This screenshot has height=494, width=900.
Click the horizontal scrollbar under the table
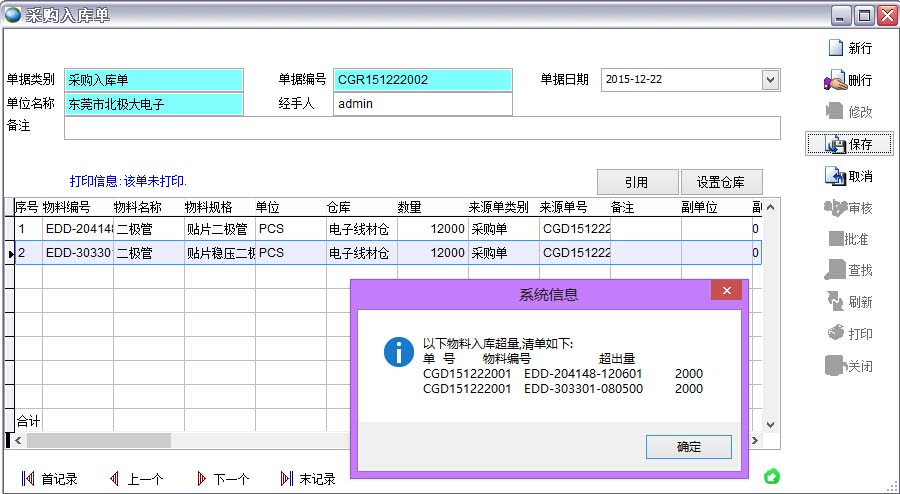click(100, 440)
